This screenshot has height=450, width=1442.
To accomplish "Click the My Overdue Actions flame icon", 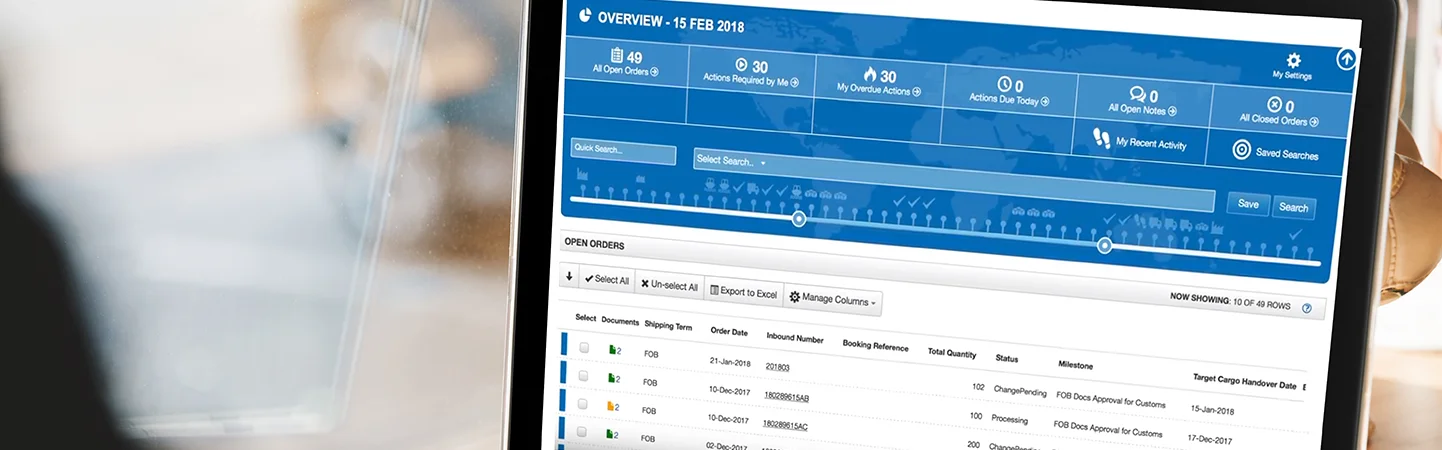I will (x=869, y=74).
